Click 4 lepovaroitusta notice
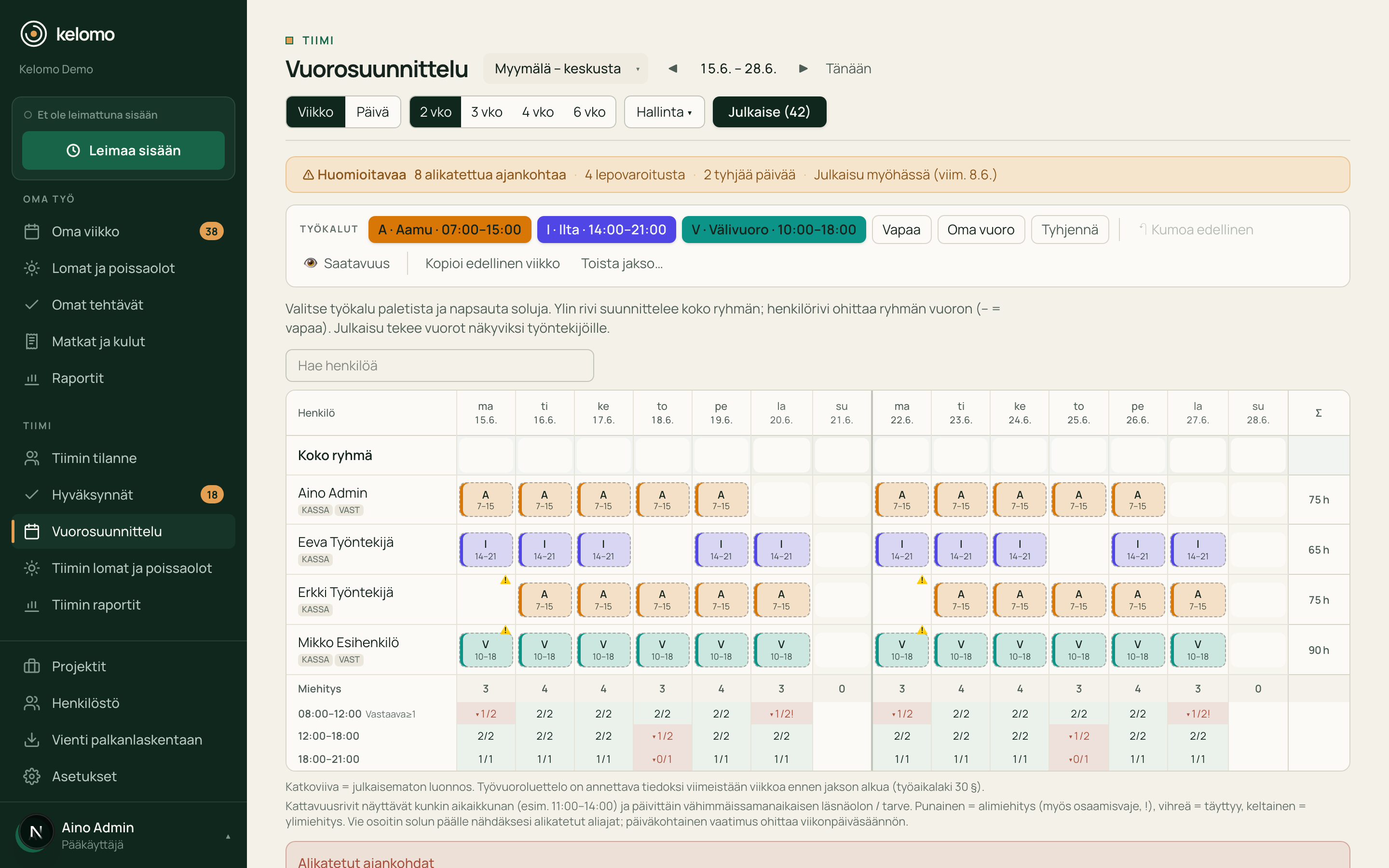This screenshot has height=868, width=1389. [x=635, y=175]
